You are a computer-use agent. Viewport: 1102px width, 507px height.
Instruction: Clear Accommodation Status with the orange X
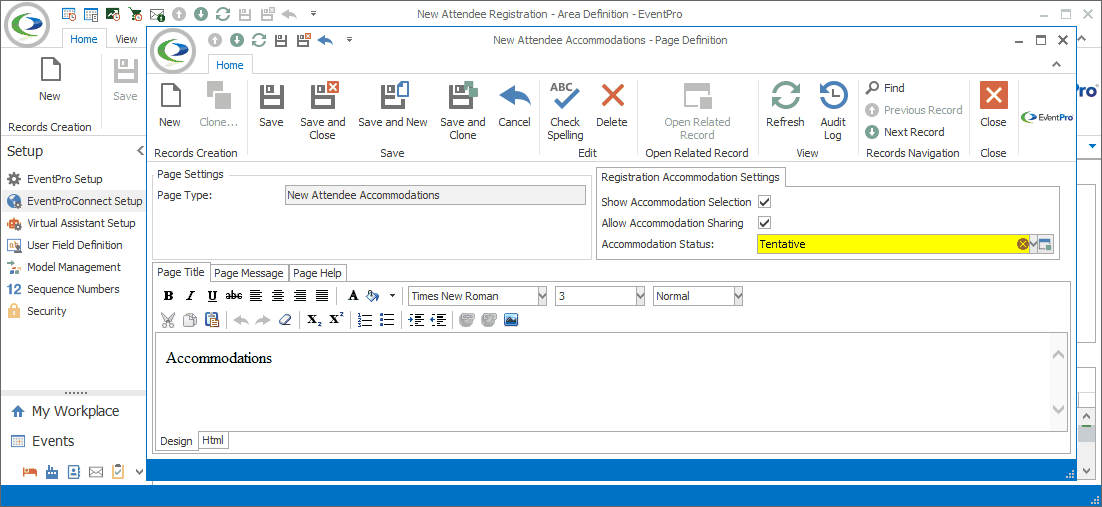pos(1023,244)
